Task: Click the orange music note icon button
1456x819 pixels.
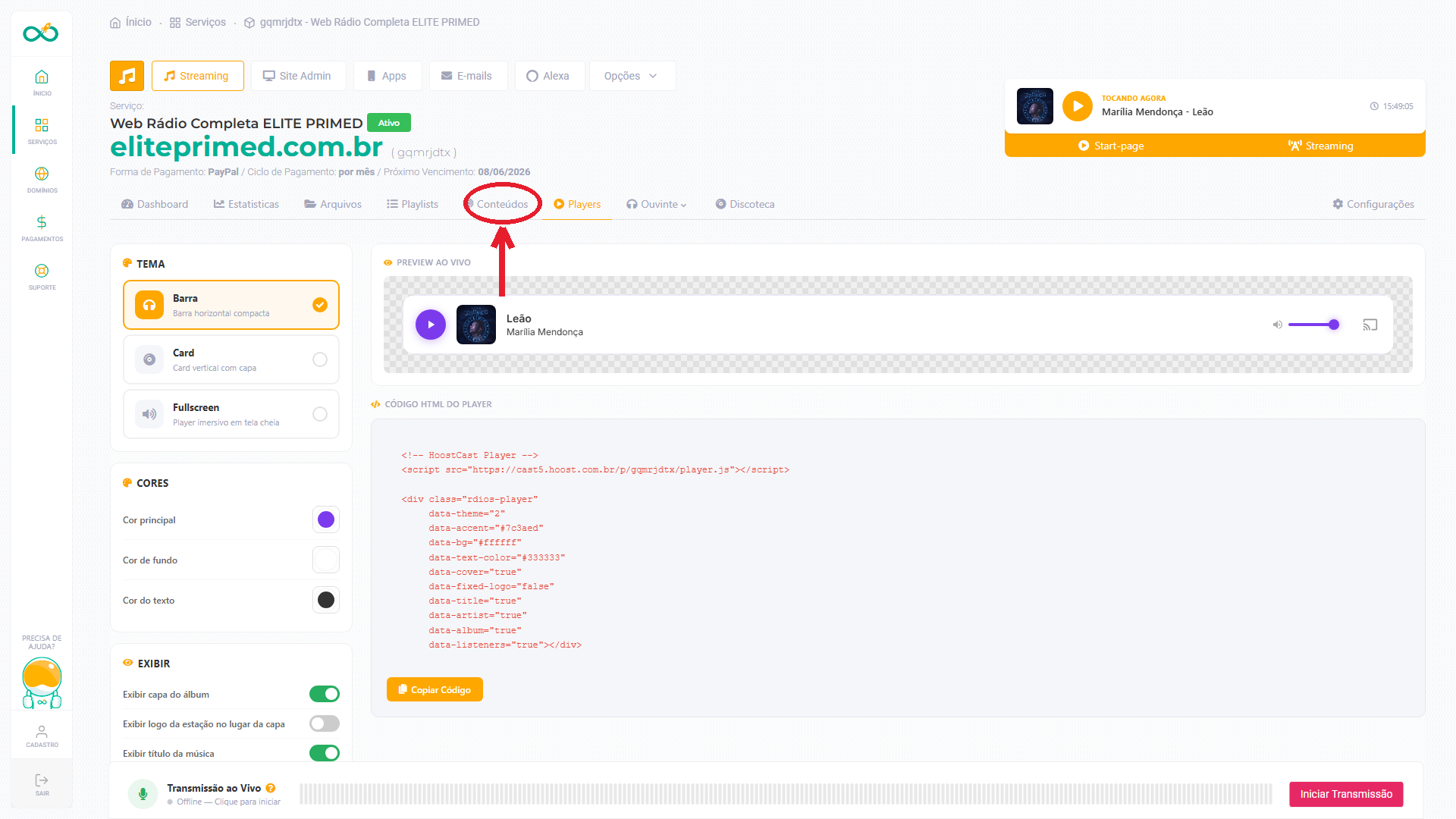Action: (x=127, y=76)
